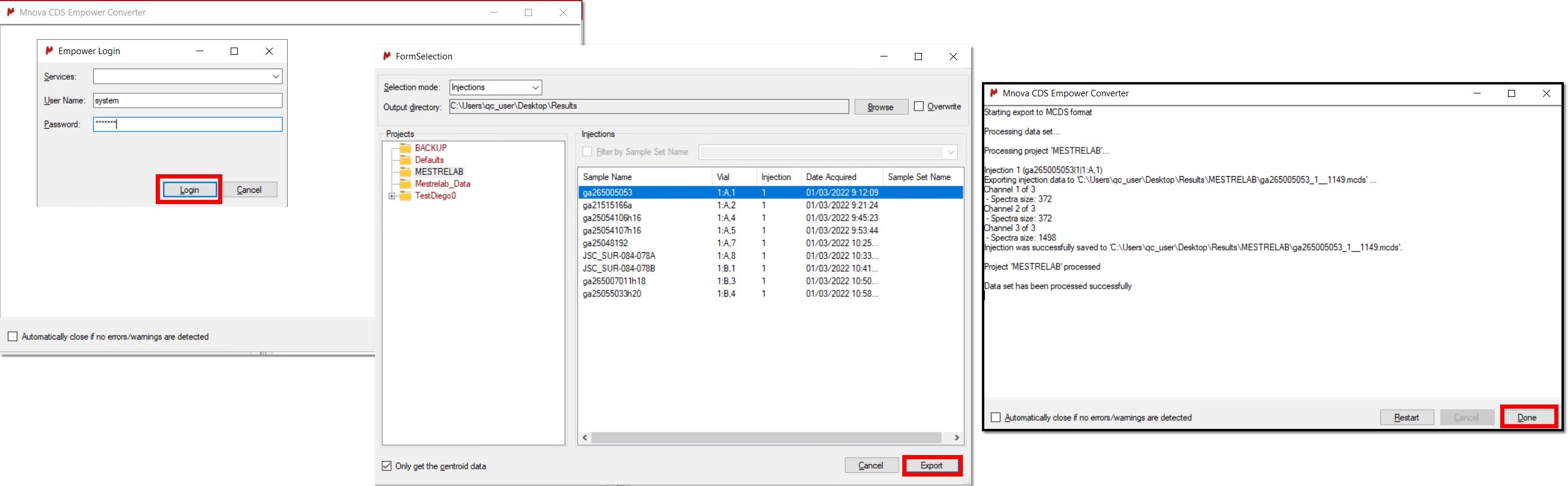Screen dimensions: 1568x486
Task: Focus the Password field
Action: [x=187, y=124]
